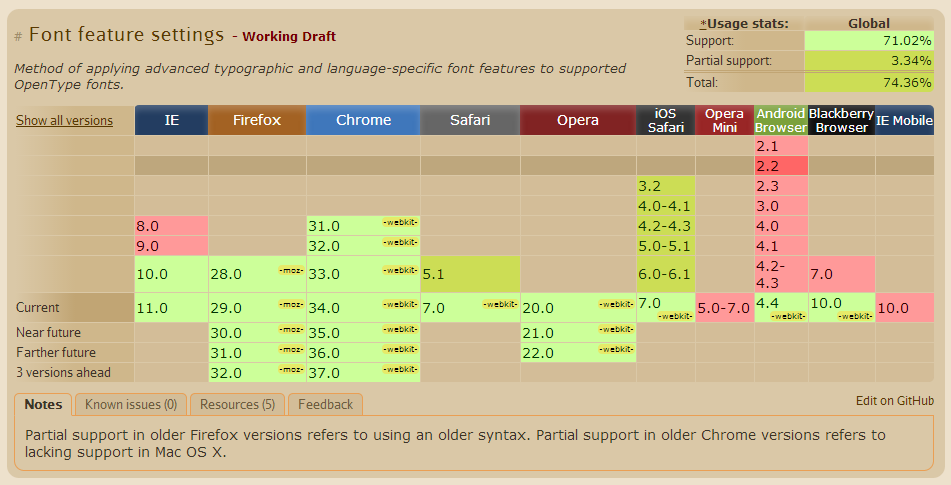Screen dimensions: 951x485
Task: Click the Android Browser 2.2 cell
Action: 781,166
